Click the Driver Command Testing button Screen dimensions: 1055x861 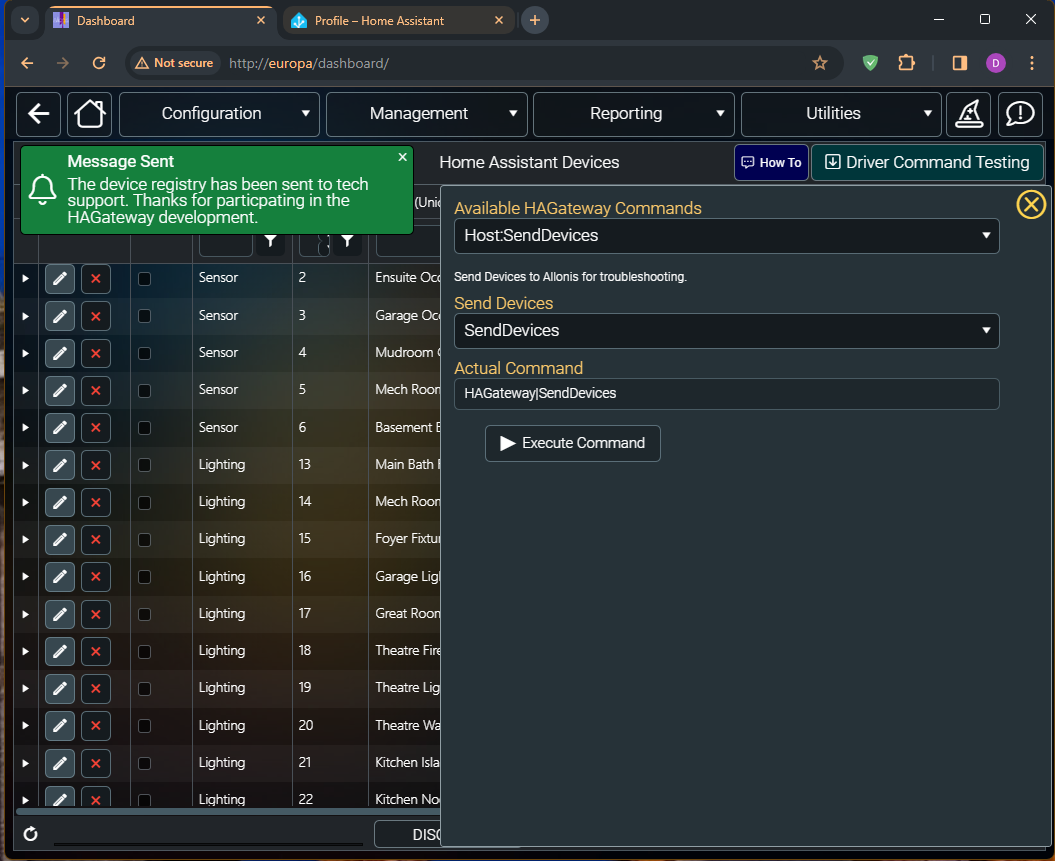(927, 163)
